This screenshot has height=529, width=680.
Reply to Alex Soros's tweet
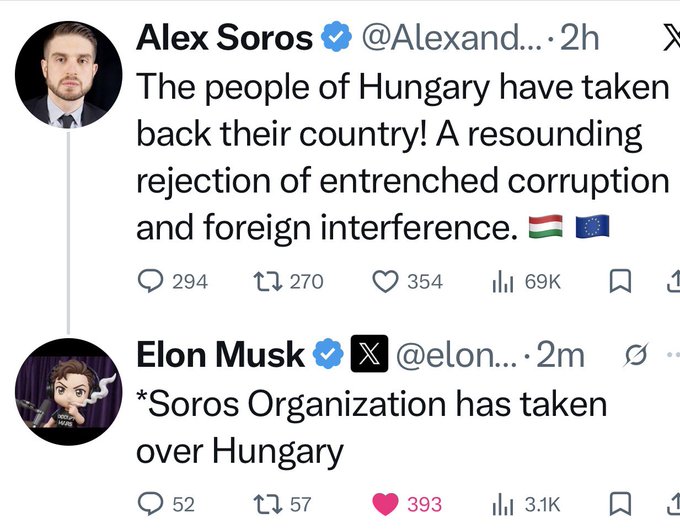coord(150,281)
